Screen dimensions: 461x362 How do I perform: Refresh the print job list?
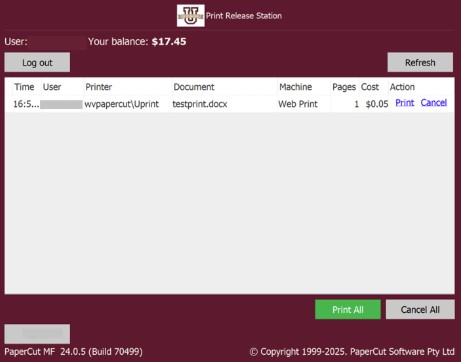click(420, 62)
